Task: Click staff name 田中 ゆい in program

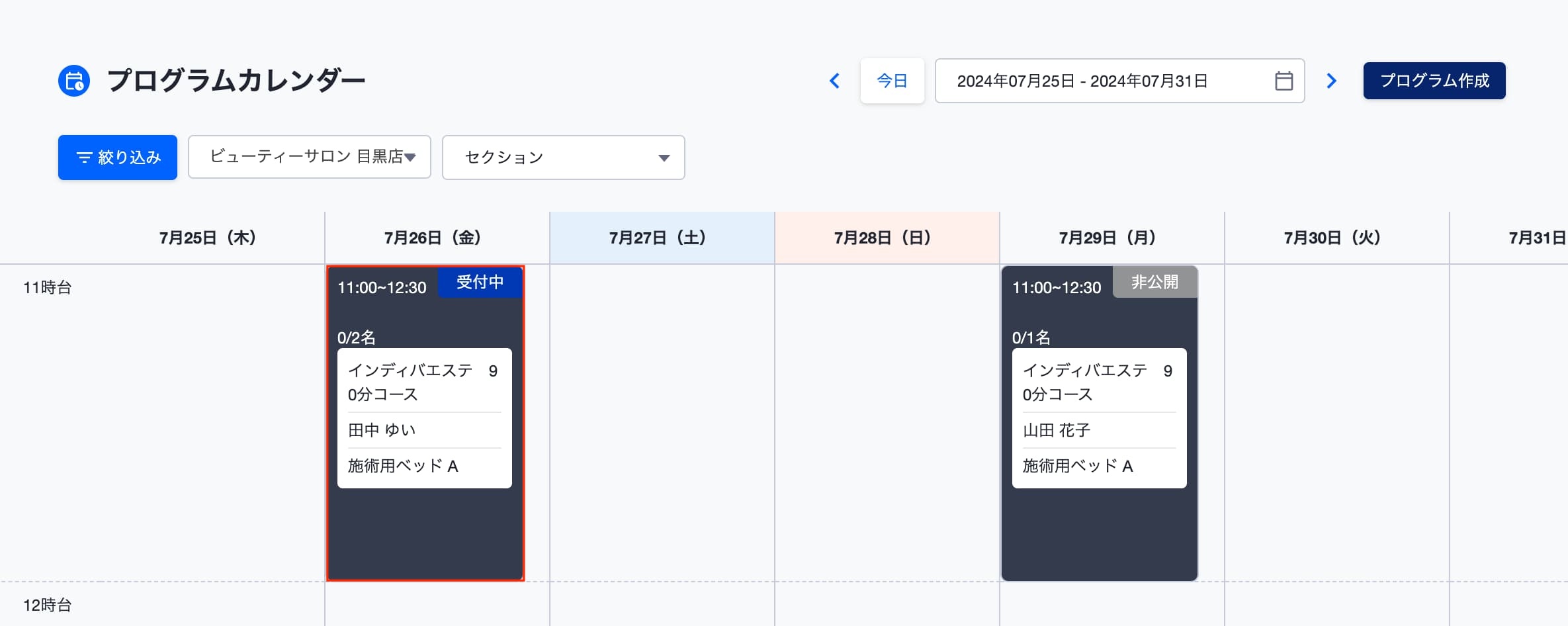Action: click(382, 430)
